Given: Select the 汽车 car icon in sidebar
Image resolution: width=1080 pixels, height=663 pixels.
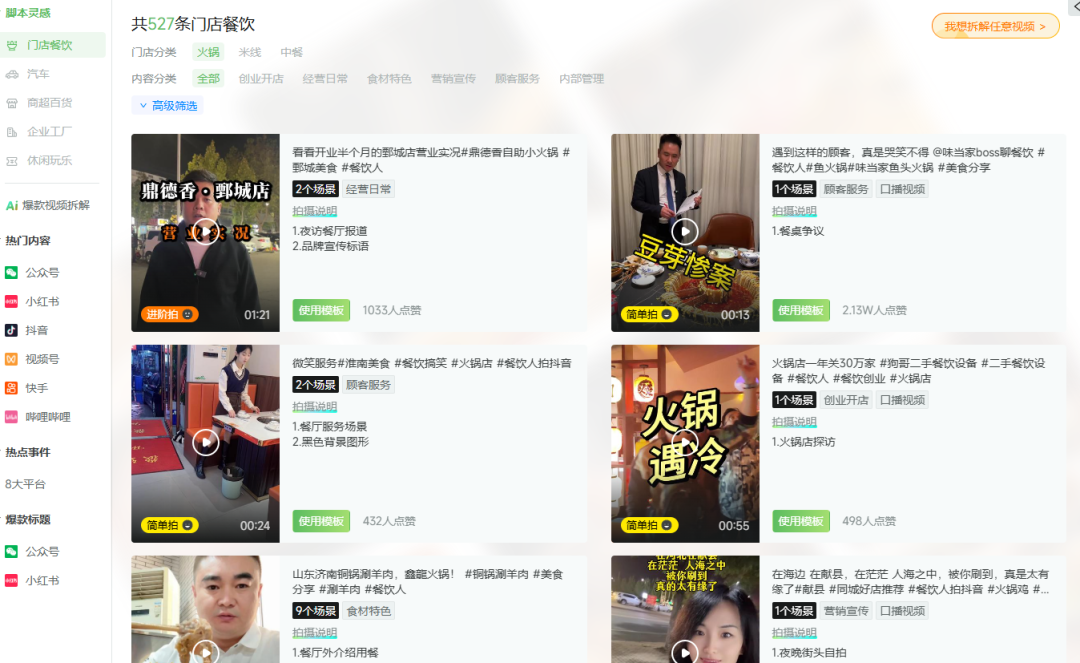Looking at the screenshot, I should pos(12,74).
